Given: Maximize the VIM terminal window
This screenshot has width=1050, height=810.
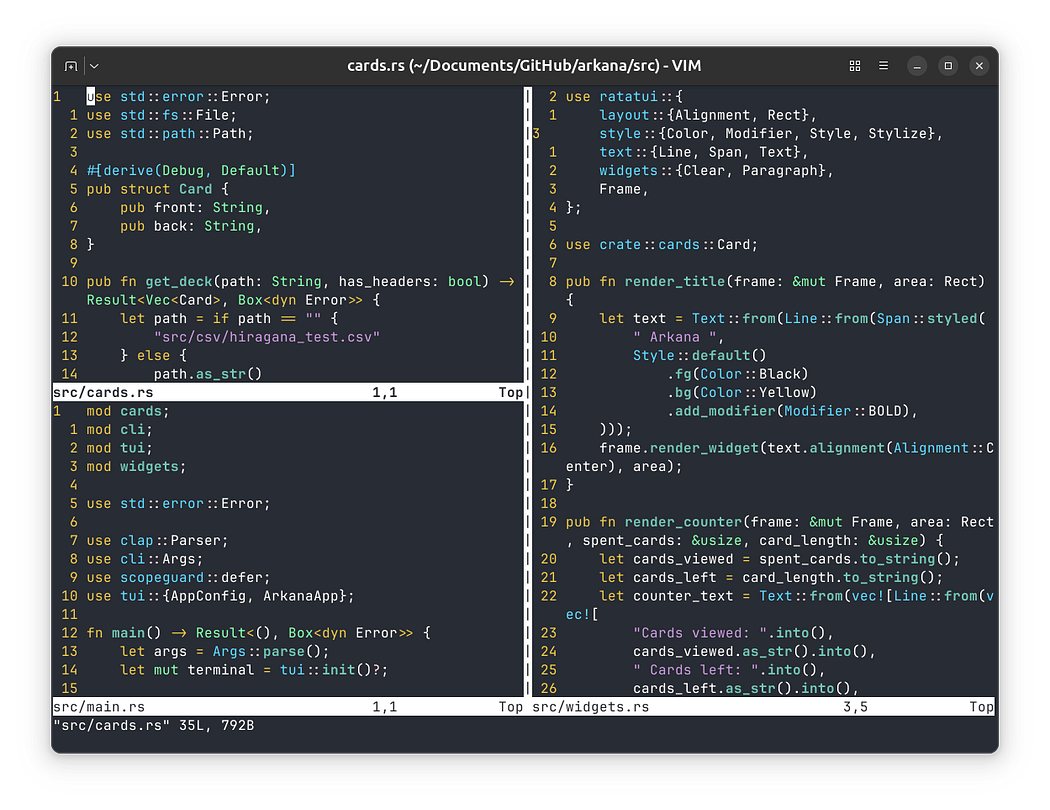Looking at the screenshot, I should pyautogui.click(x=948, y=66).
